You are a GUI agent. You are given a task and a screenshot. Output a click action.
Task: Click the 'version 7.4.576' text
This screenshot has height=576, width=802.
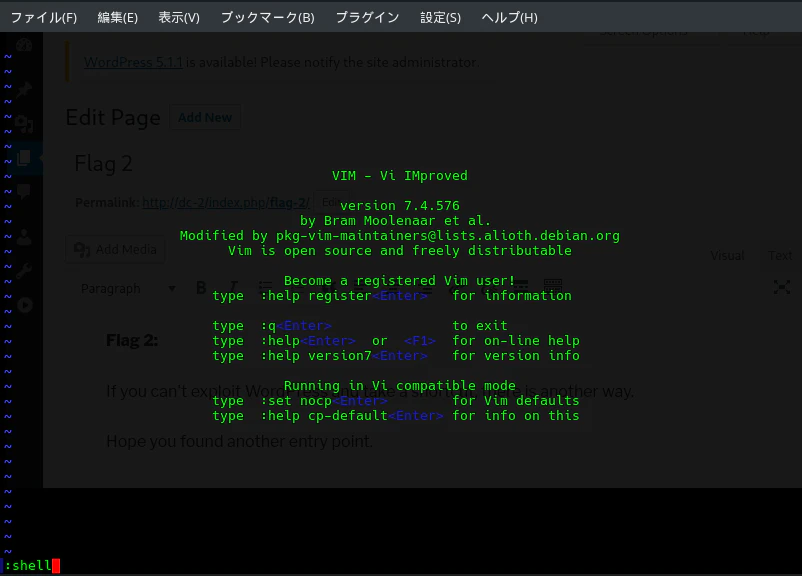coord(399,206)
